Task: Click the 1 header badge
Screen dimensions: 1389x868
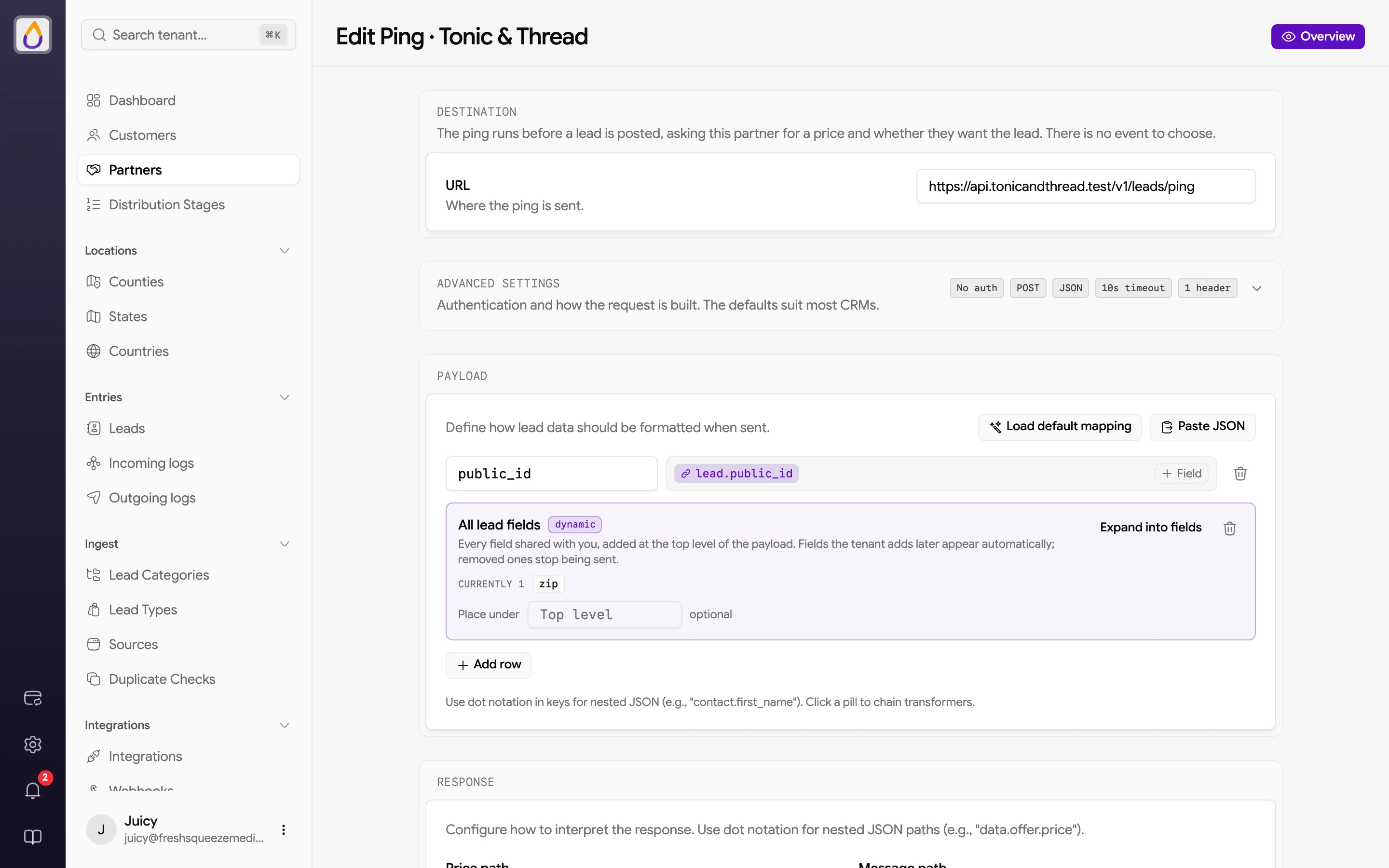Action: [1207, 288]
